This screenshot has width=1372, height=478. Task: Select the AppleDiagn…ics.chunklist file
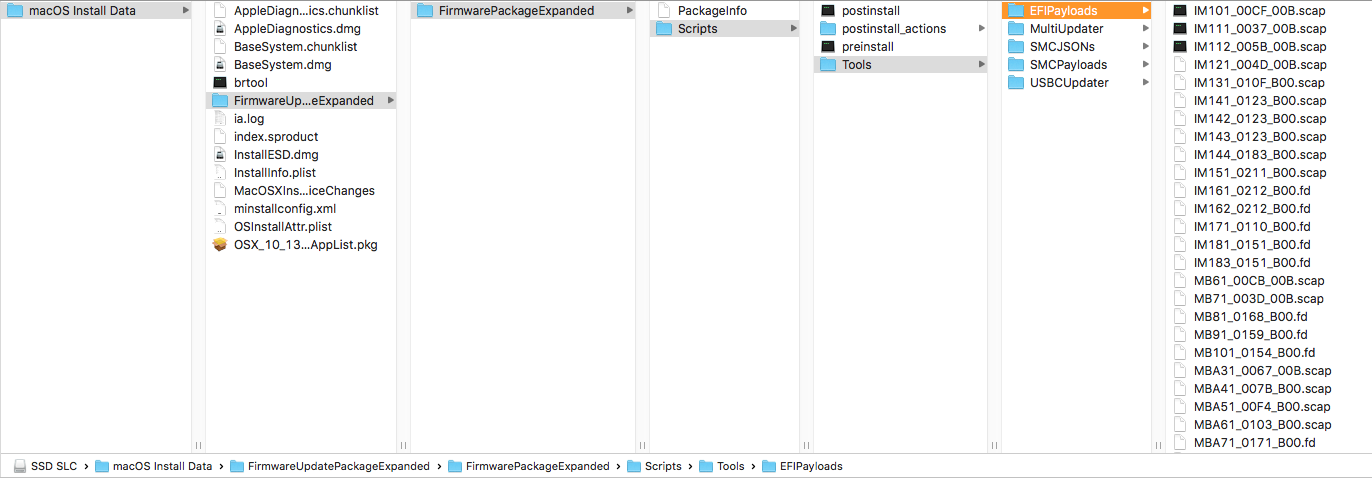306,11
